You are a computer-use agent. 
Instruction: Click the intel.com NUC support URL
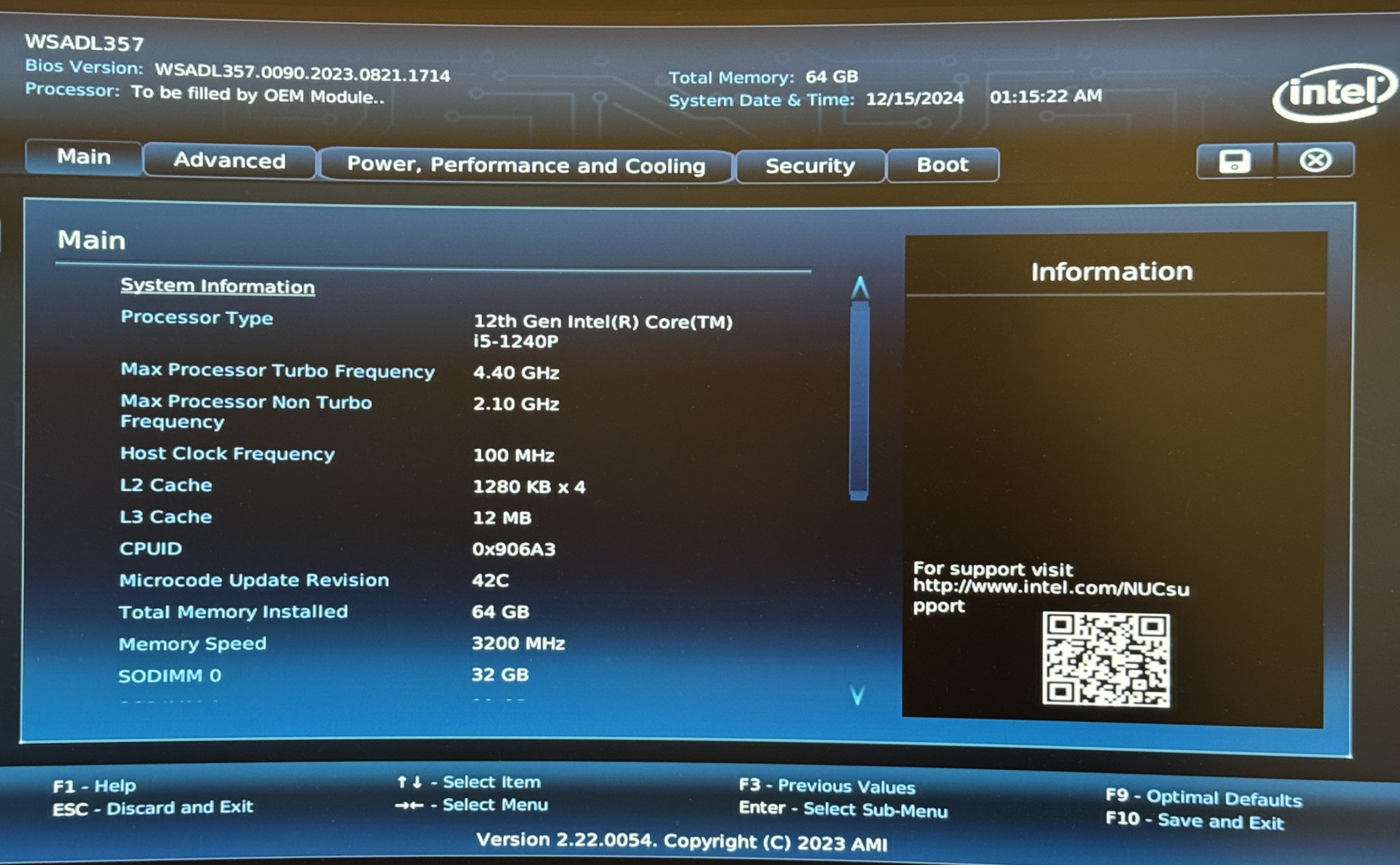point(1051,596)
